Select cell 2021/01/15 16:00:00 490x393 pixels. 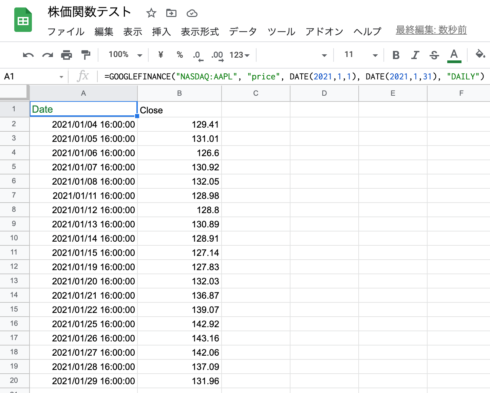83,253
